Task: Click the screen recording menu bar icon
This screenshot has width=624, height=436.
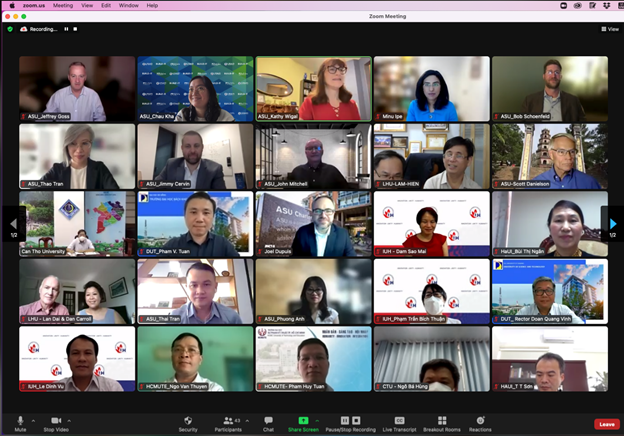Action: pos(564,6)
